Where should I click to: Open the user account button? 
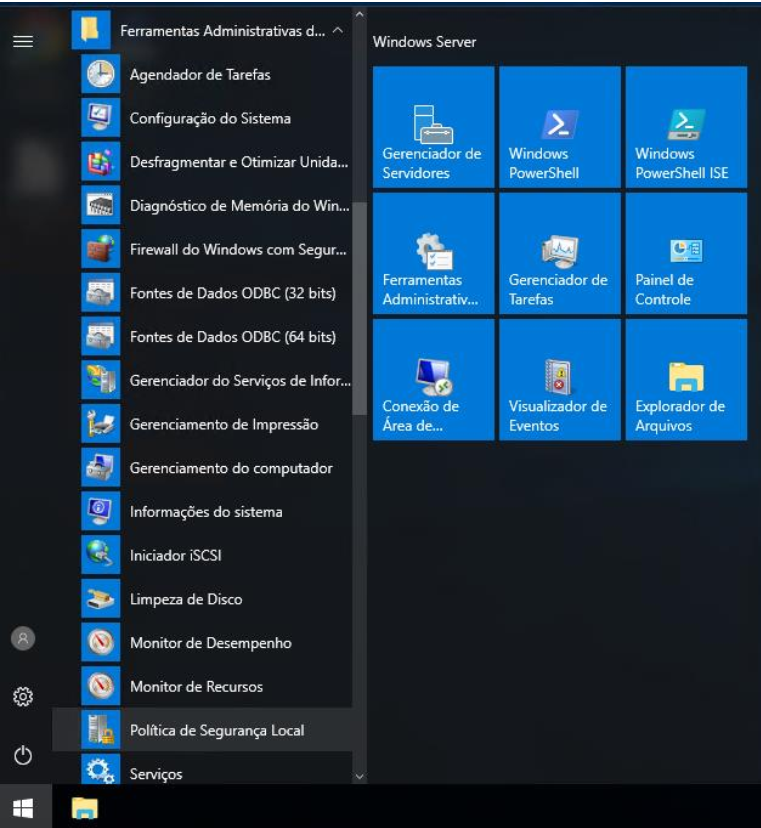(23, 638)
